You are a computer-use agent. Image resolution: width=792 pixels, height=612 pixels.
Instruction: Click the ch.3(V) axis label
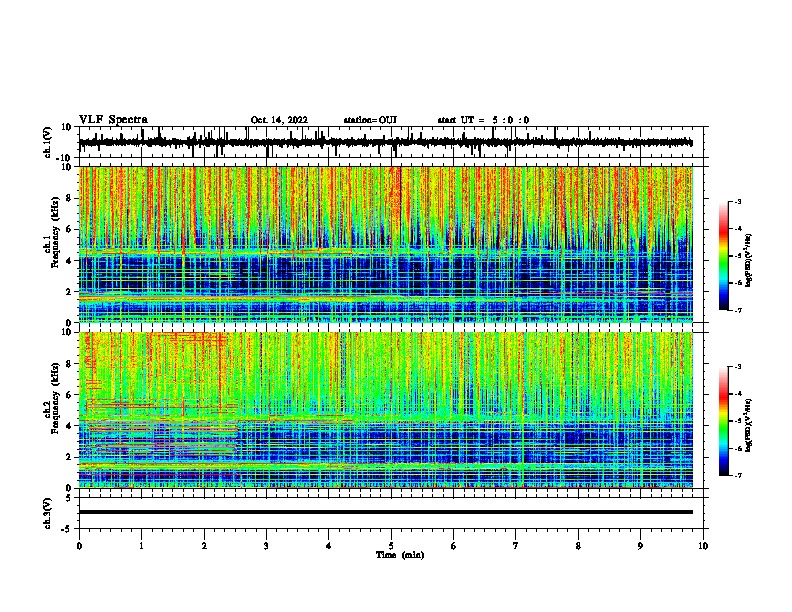point(48,513)
